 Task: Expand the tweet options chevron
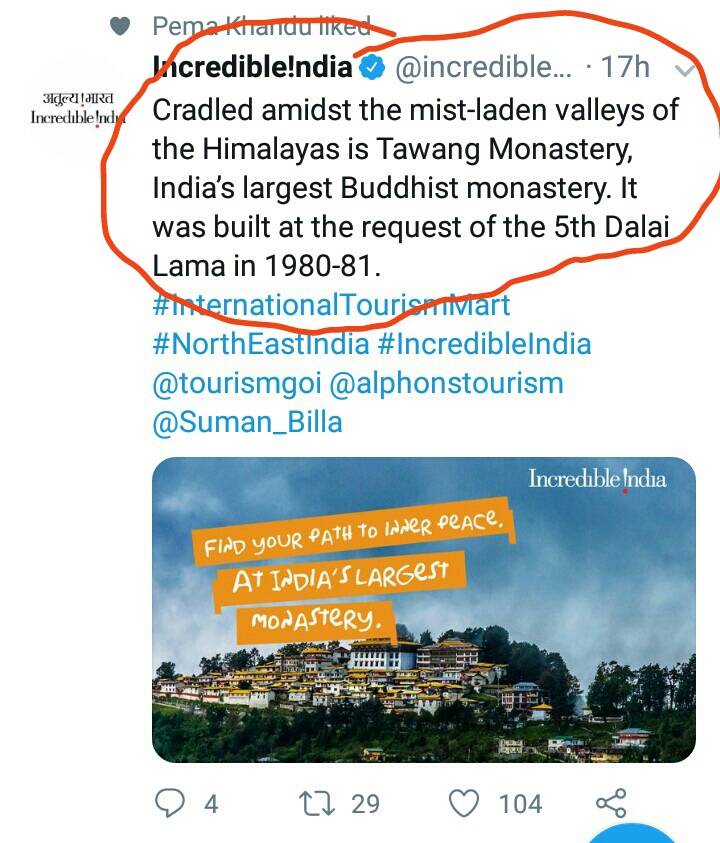coord(685,69)
